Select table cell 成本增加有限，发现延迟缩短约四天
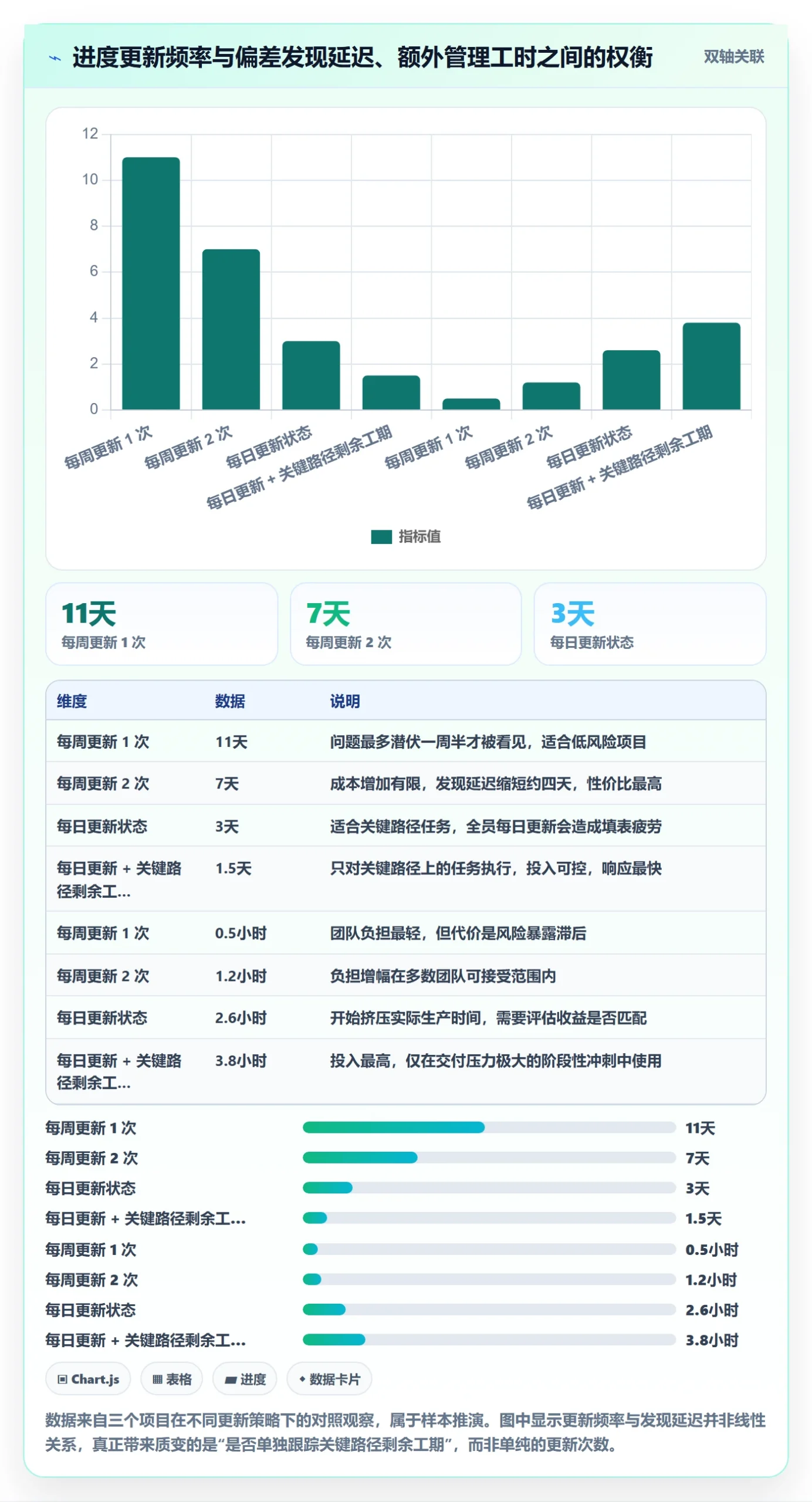The width and height of the screenshot is (812, 1502). tap(496, 783)
